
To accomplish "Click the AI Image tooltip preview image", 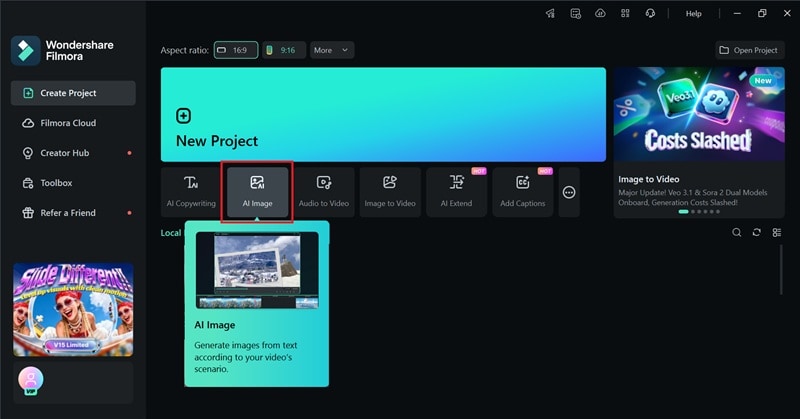I will point(257,270).
